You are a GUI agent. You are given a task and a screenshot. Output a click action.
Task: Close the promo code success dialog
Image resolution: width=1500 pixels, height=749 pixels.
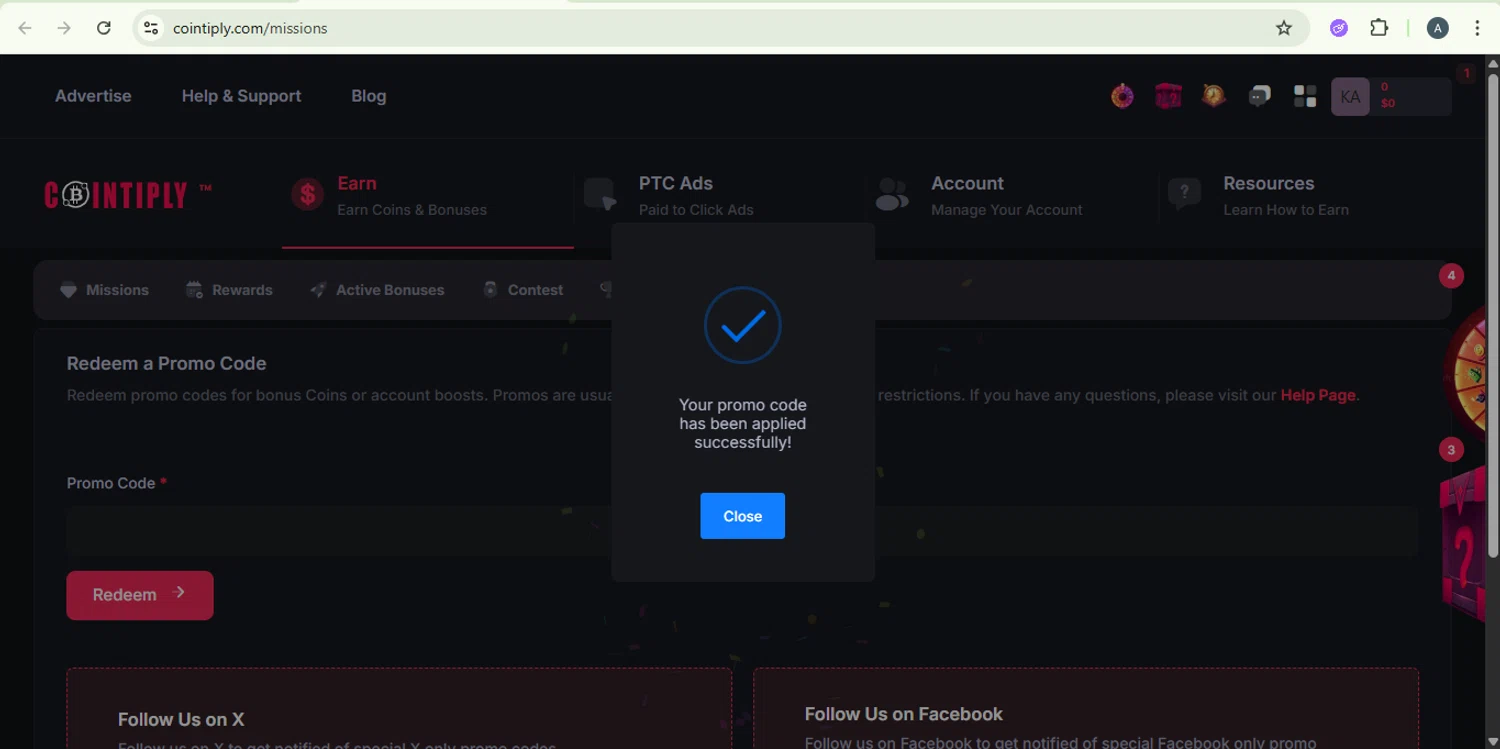[742, 516]
